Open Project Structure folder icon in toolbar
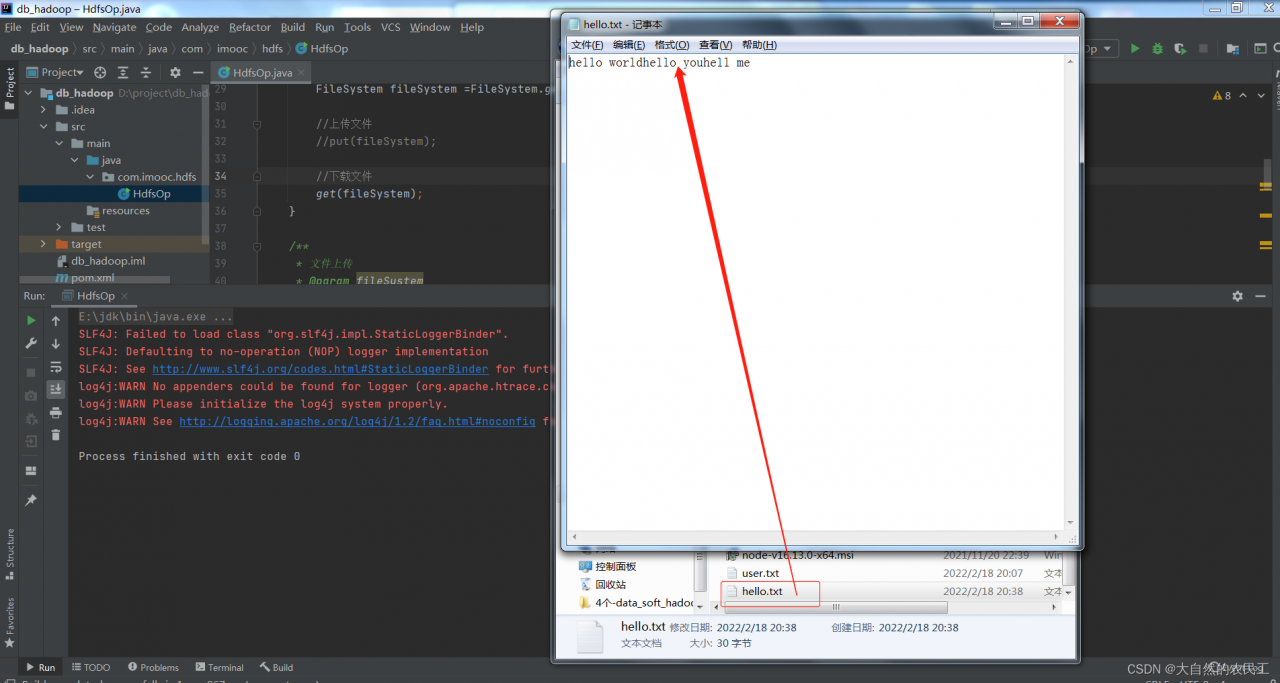Screen dimensions: 1280x683 pyautogui.click(x=1233, y=48)
